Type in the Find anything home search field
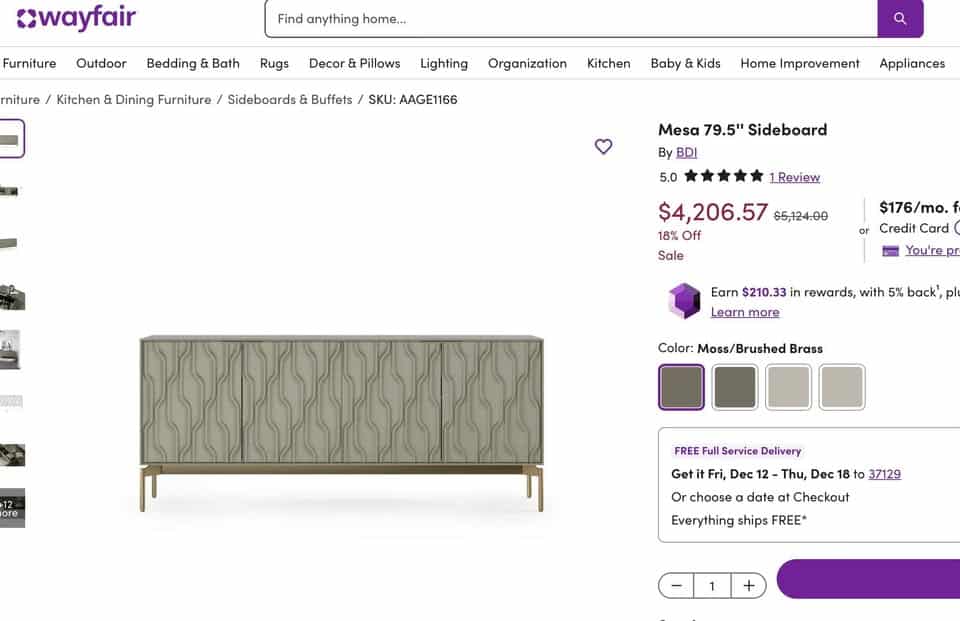 tap(570, 19)
